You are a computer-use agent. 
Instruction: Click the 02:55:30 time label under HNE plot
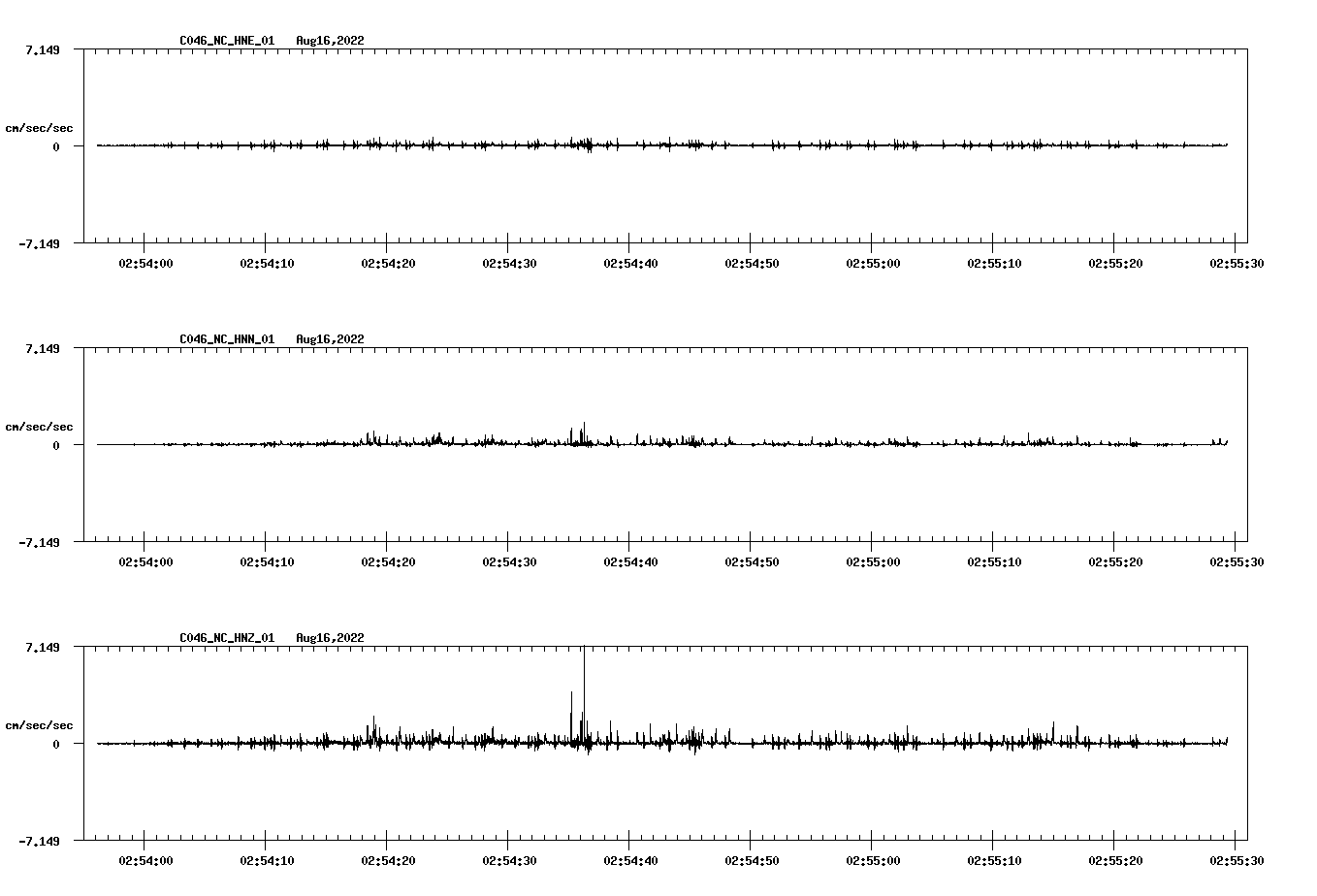(1237, 263)
